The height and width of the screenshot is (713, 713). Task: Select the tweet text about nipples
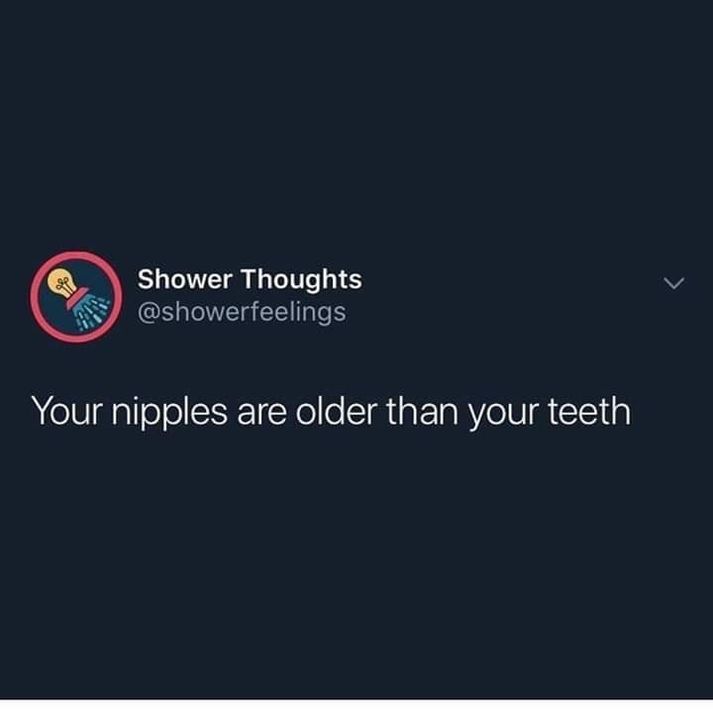(331, 412)
